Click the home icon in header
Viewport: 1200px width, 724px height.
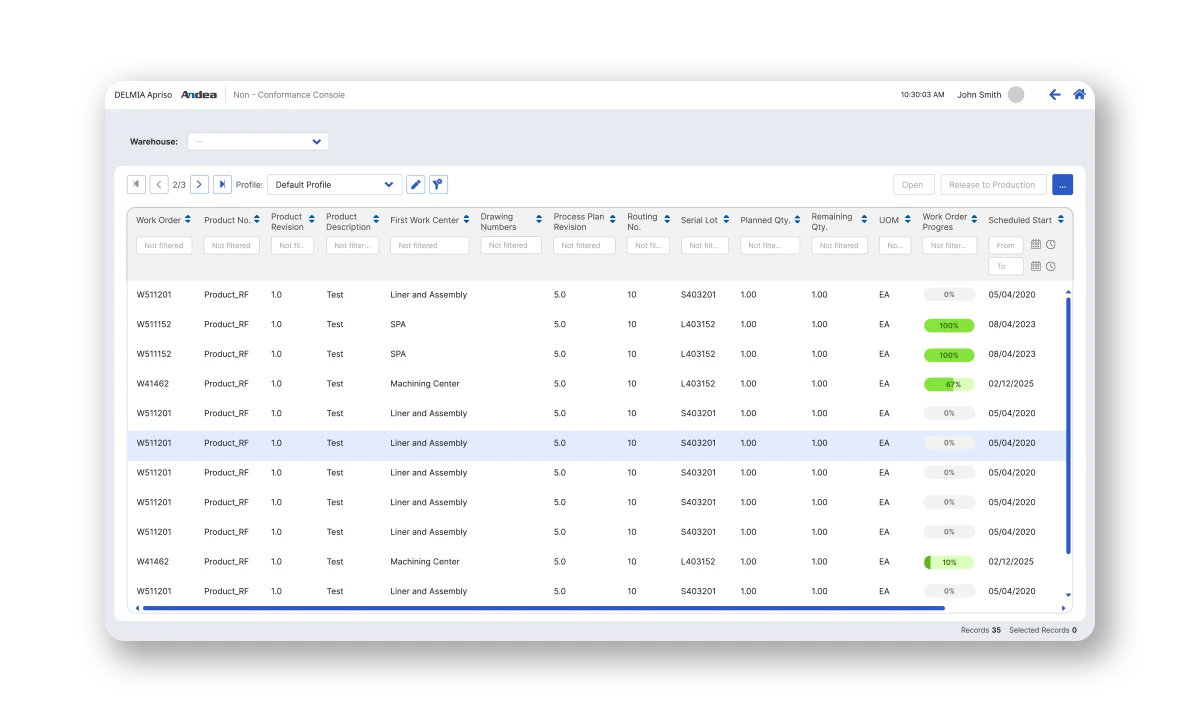(1079, 95)
